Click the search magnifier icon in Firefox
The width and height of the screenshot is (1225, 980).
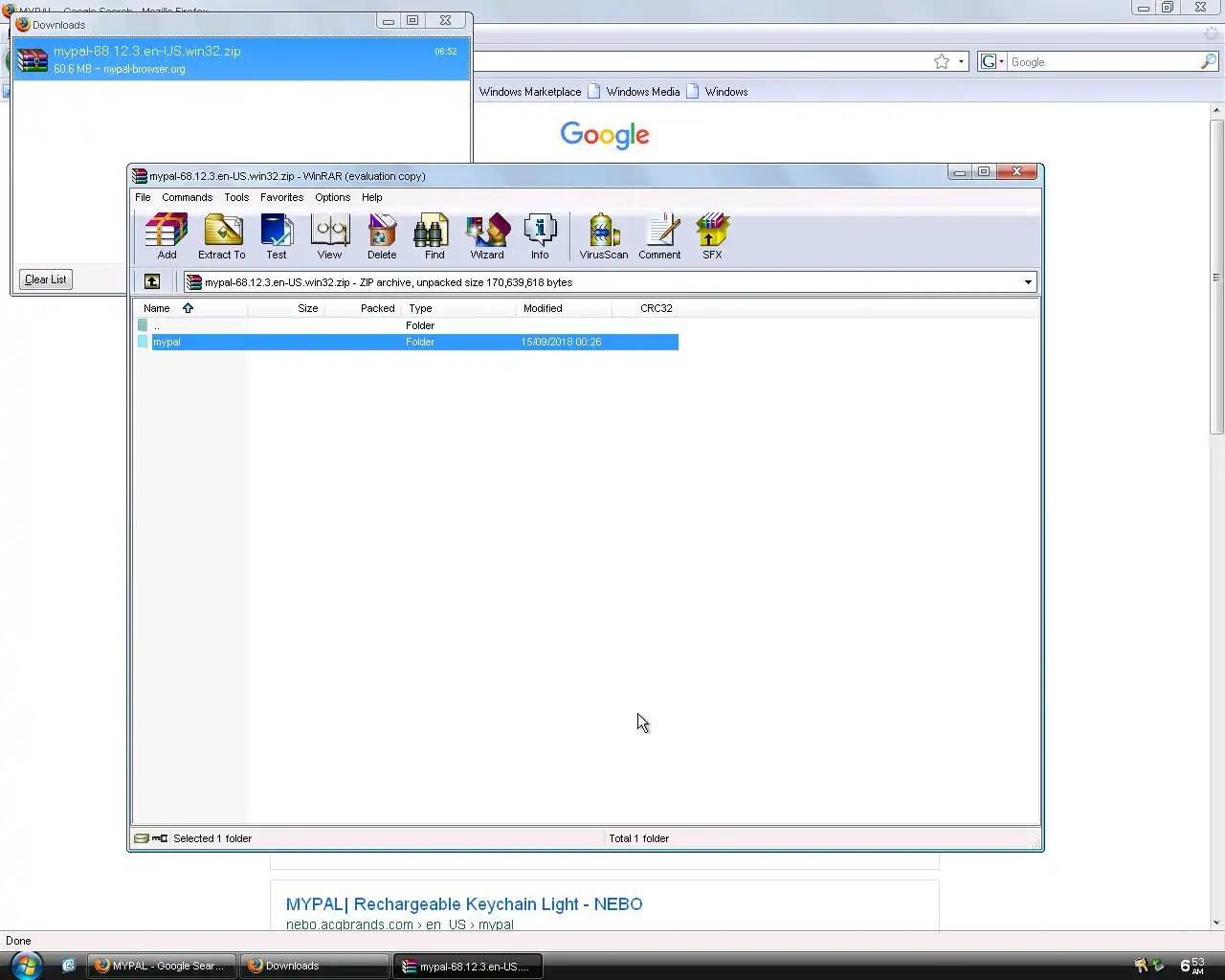(x=1209, y=61)
